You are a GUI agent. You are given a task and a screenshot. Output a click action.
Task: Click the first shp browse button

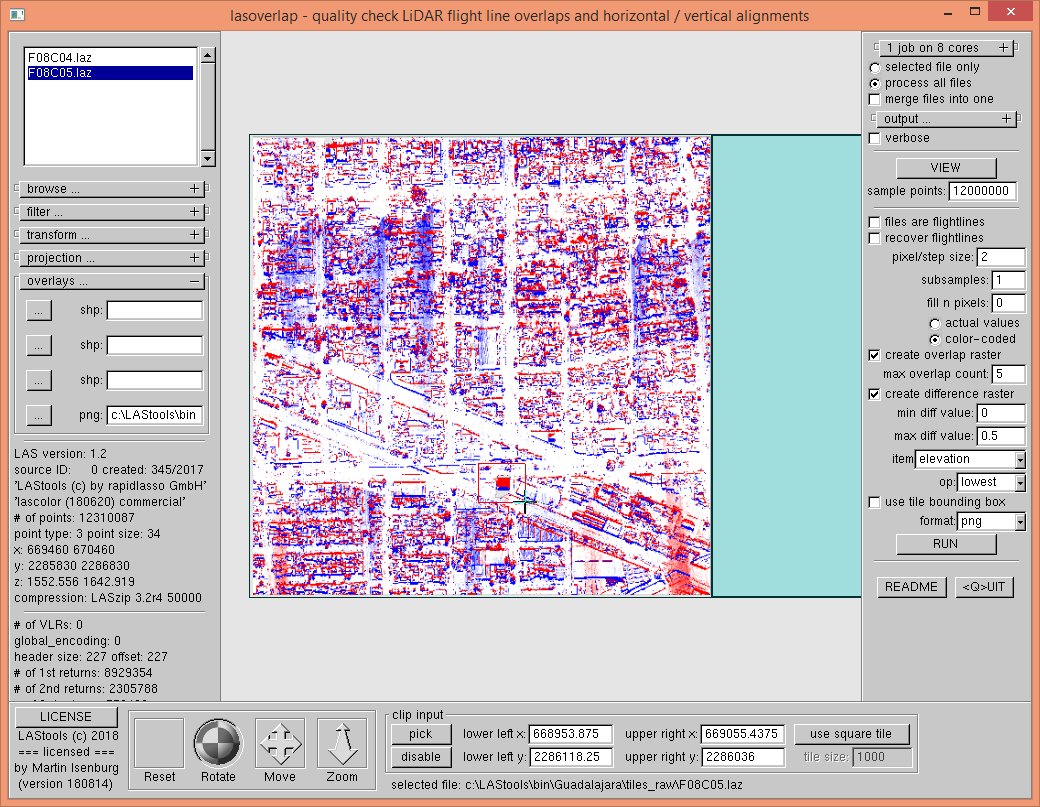point(39,311)
